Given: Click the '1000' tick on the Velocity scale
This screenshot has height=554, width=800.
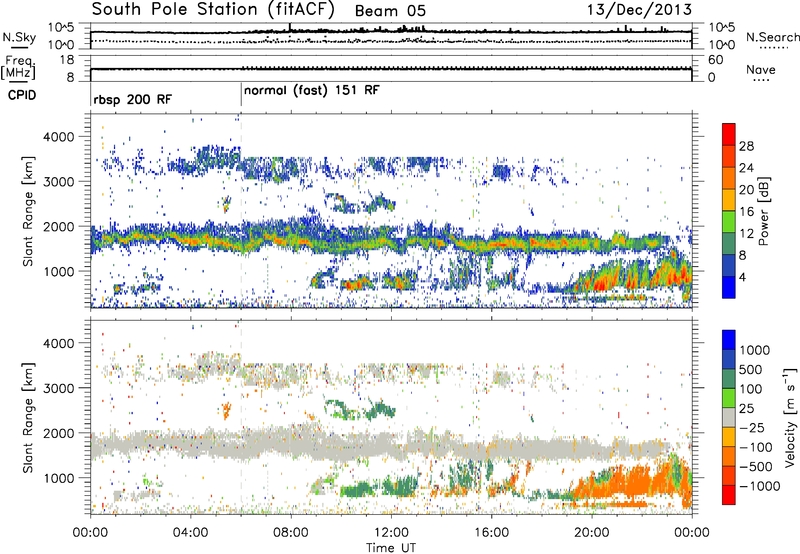Looking at the screenshot, I should click(x=754, y=350).
